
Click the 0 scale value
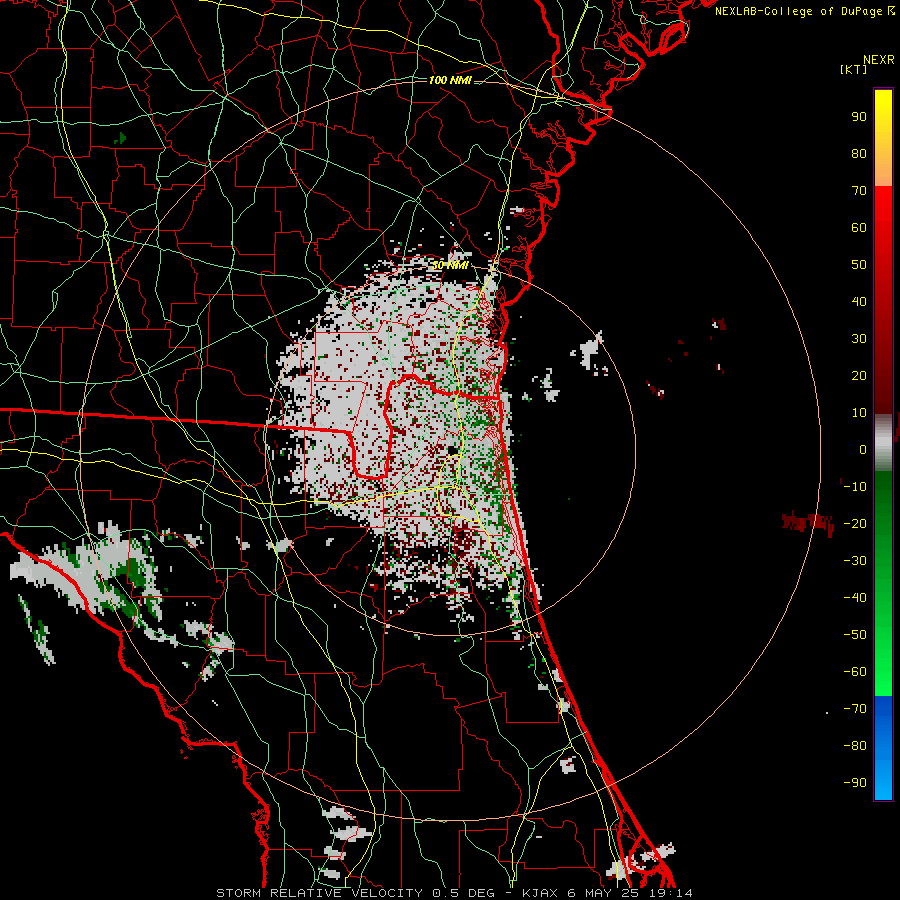tap(863, 449)
